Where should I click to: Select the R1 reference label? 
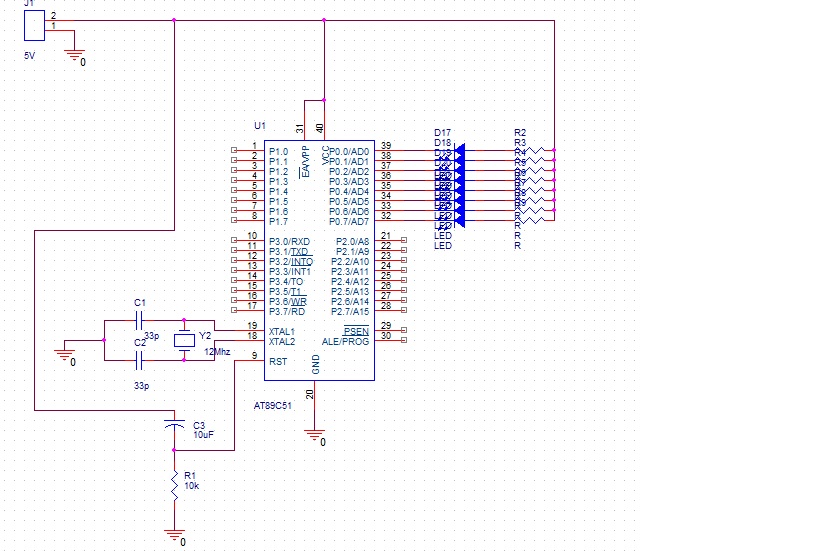click(x=190, y=476)
